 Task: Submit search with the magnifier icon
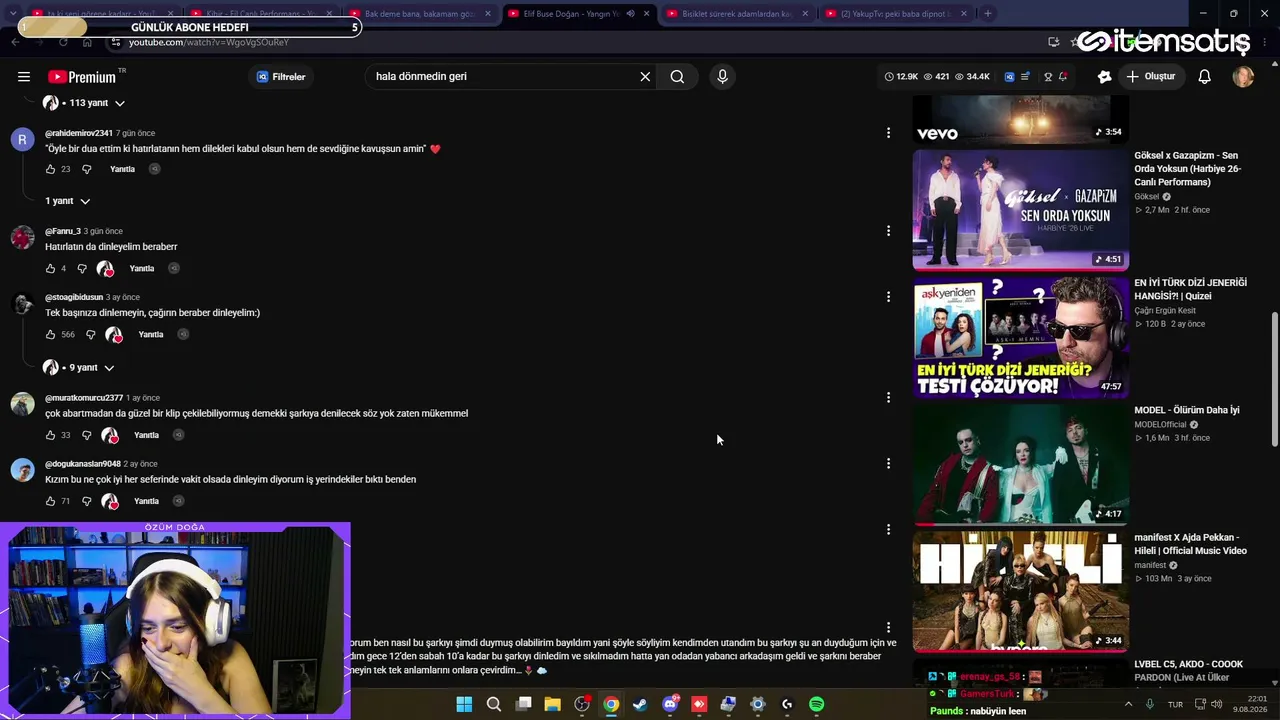[677, 77]
